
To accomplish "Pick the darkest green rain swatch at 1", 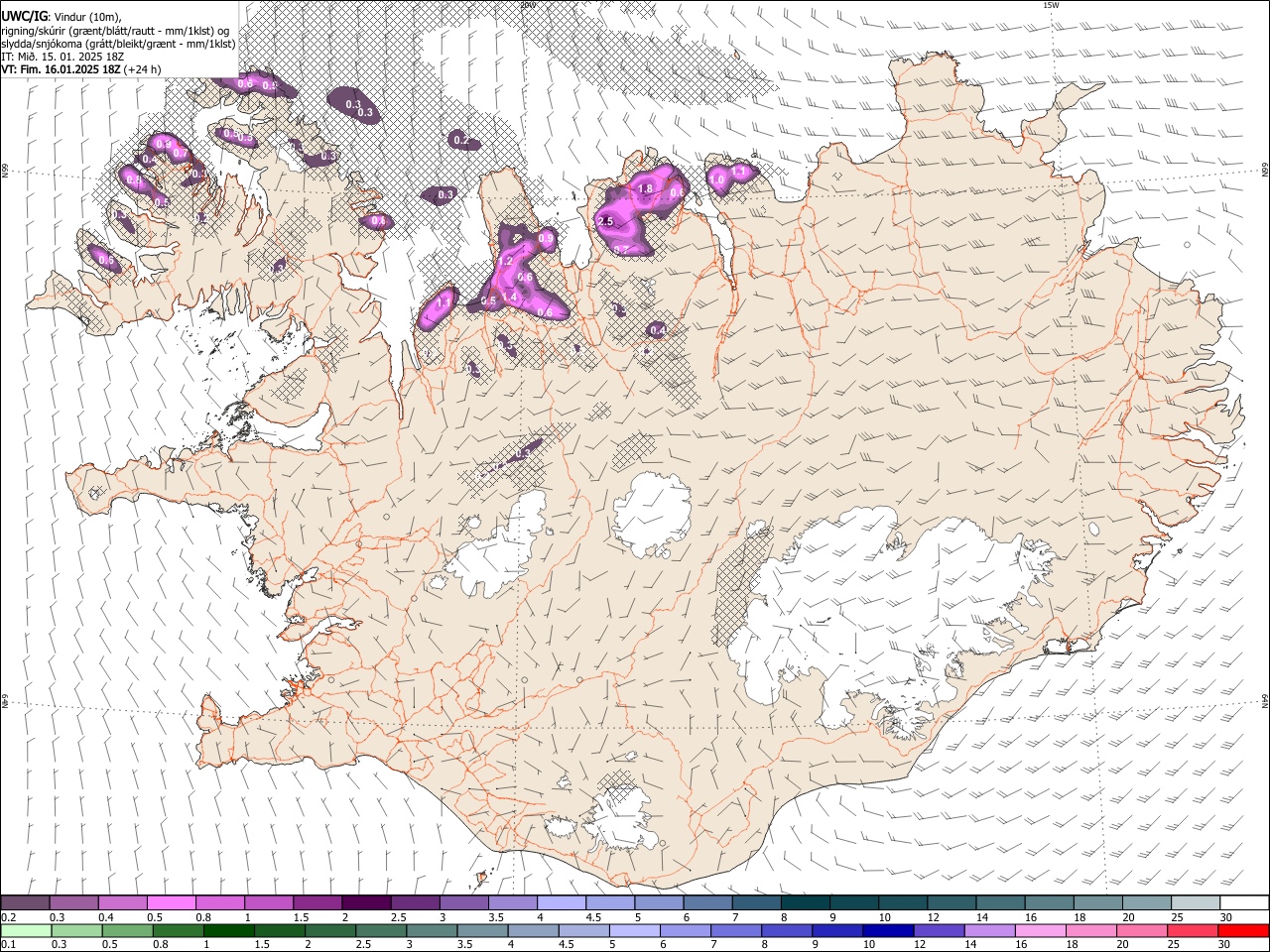I will [x=229, y=930].
